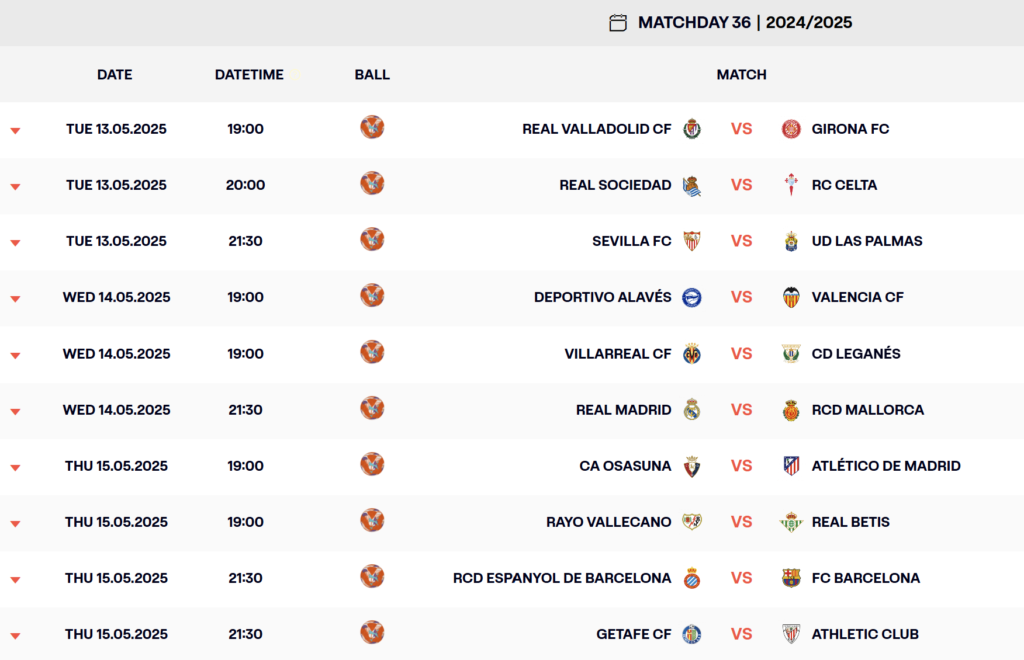1024x660 pixels.
Task: Open the UD Las Palmas team link
Action: (867, 241)
